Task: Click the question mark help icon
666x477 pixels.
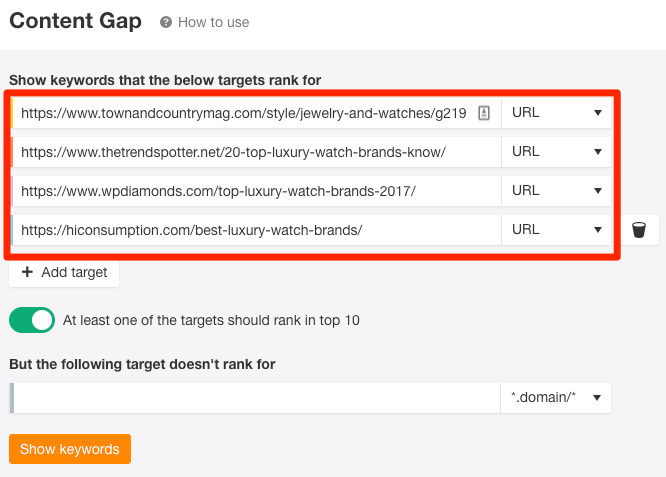Action: click(166, 22)
